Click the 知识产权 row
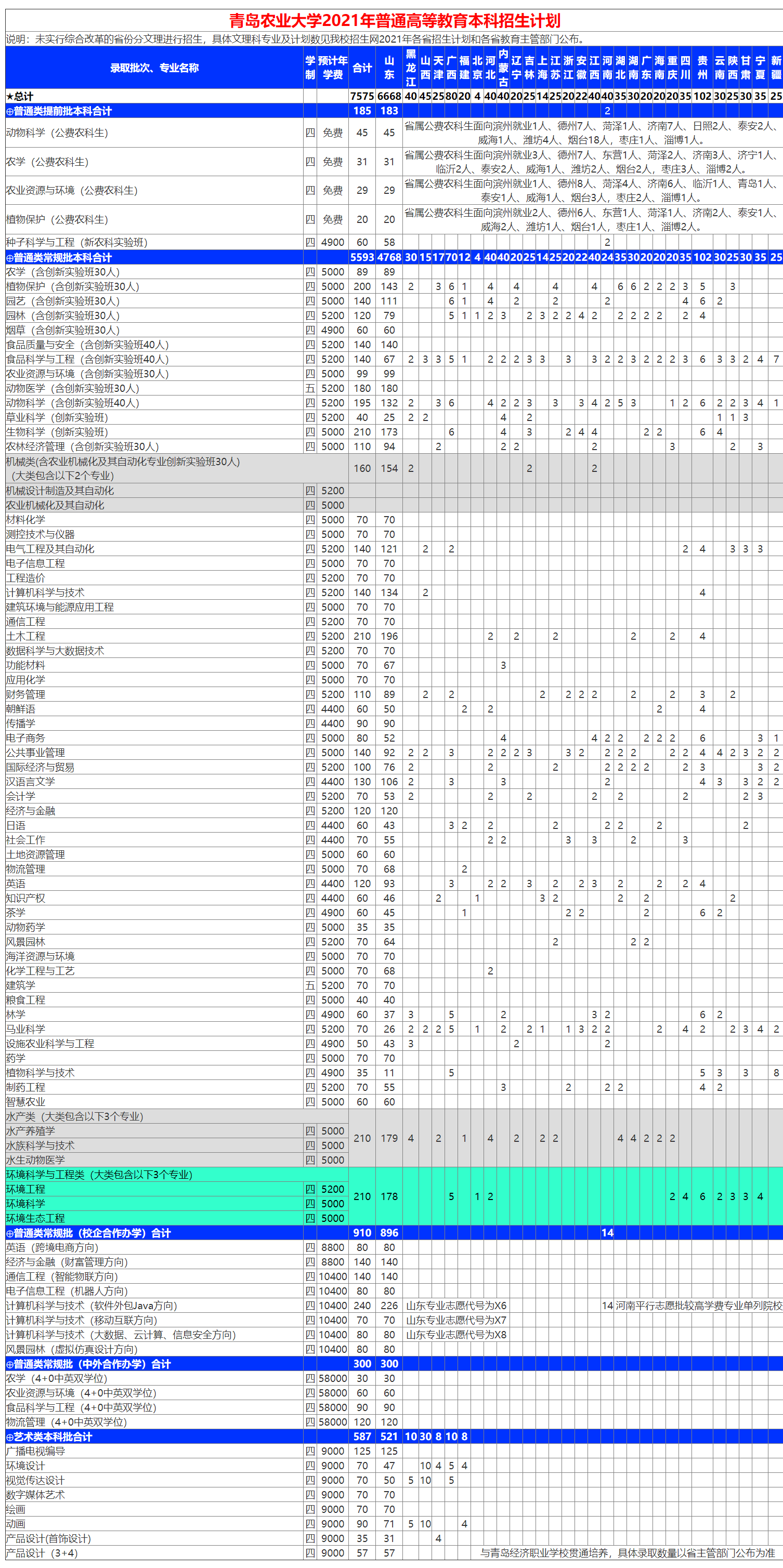 [x=394, y=899]
